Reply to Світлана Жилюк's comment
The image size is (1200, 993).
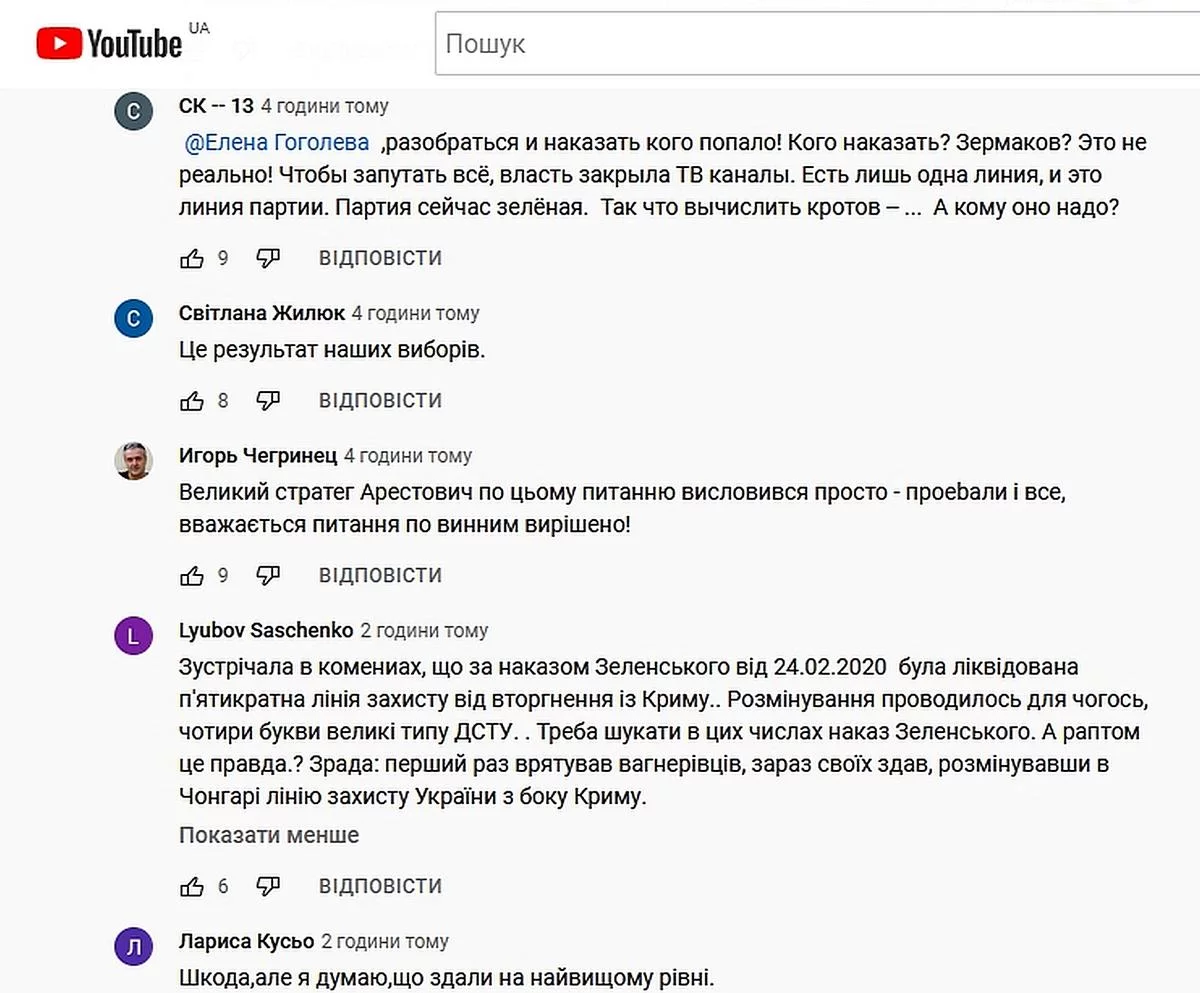[380, 401]
